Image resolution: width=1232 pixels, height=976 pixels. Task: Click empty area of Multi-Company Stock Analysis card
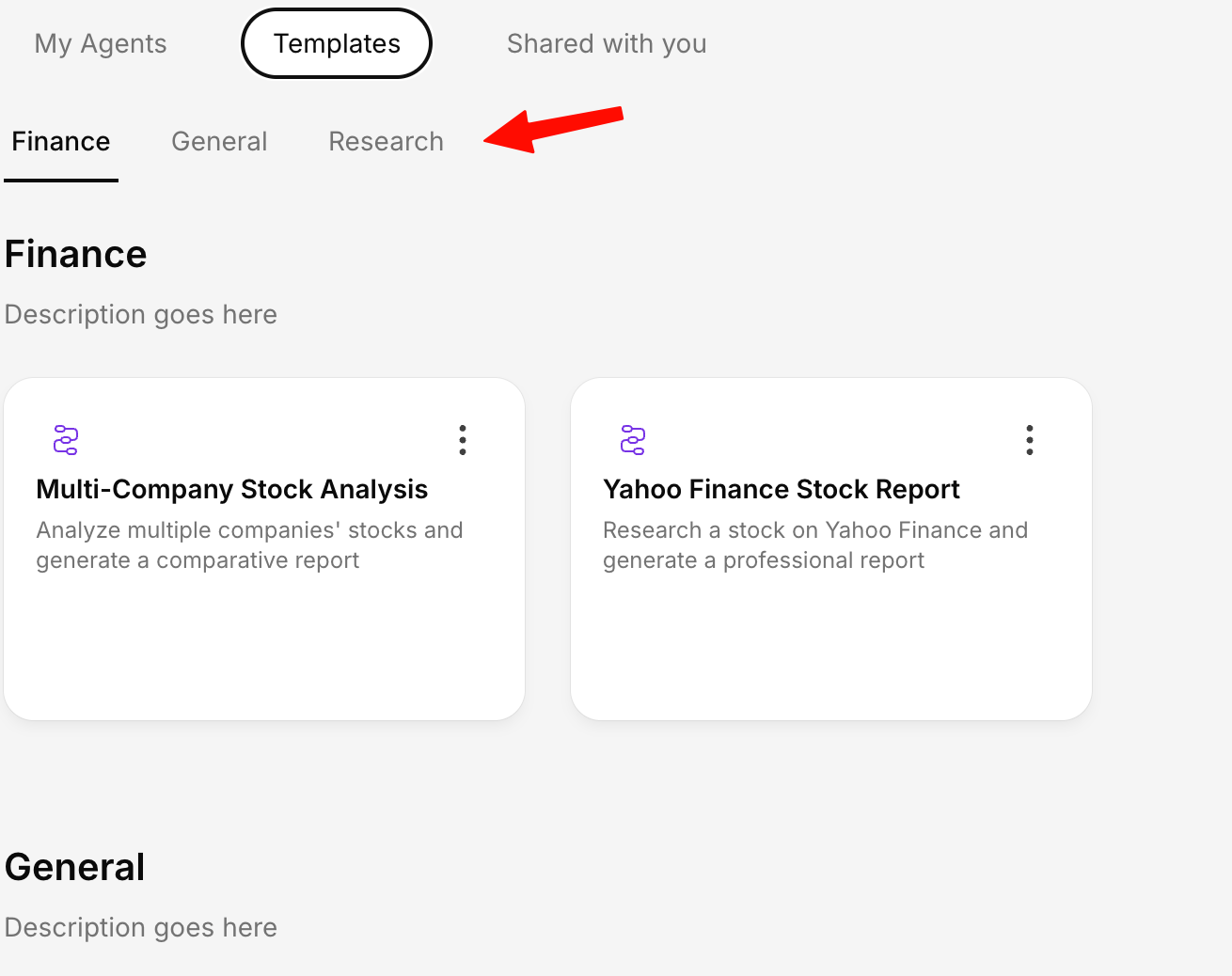(263, 649)
